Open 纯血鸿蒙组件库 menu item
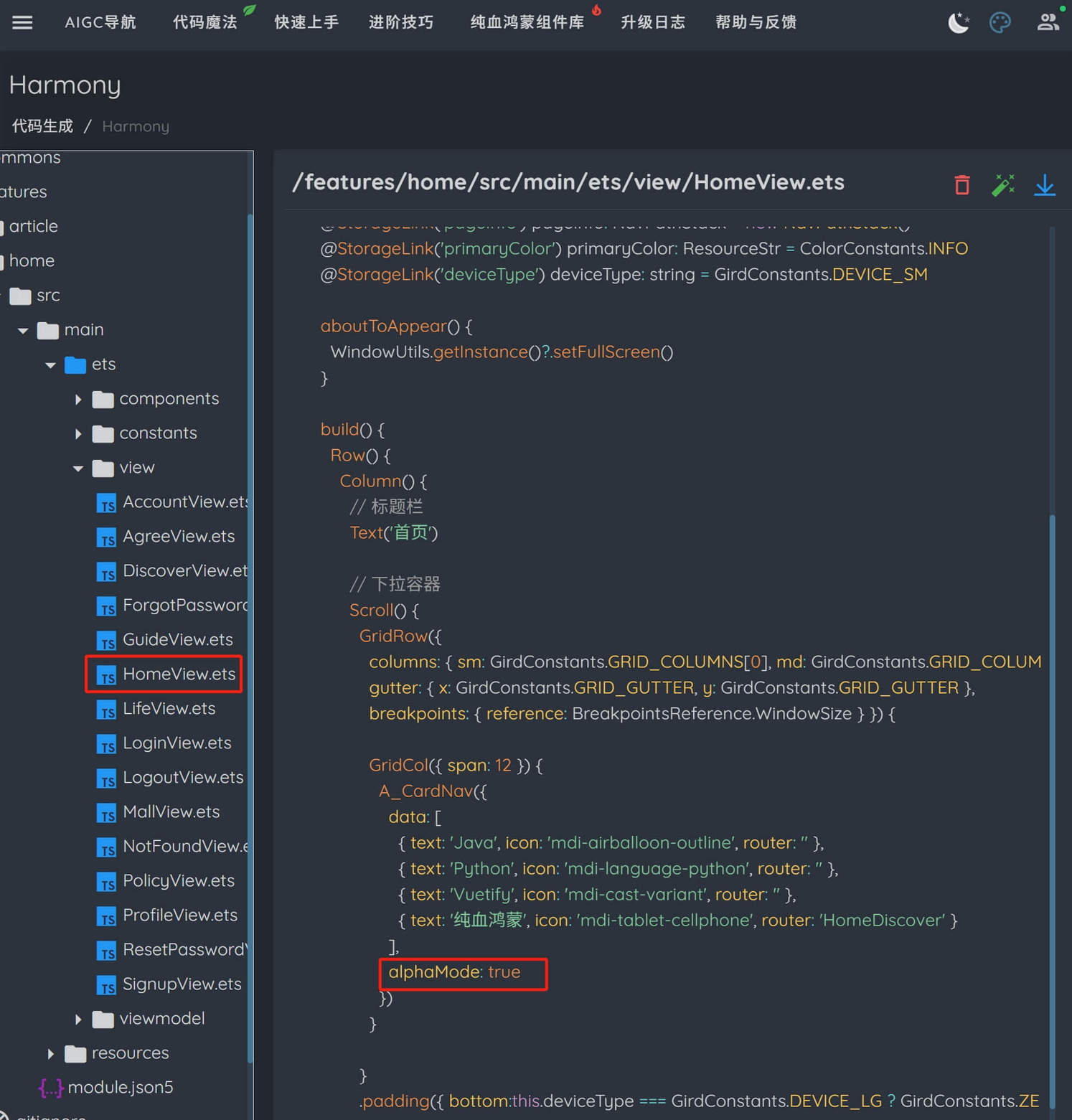 pyautogui.click(x=527, y=22)
